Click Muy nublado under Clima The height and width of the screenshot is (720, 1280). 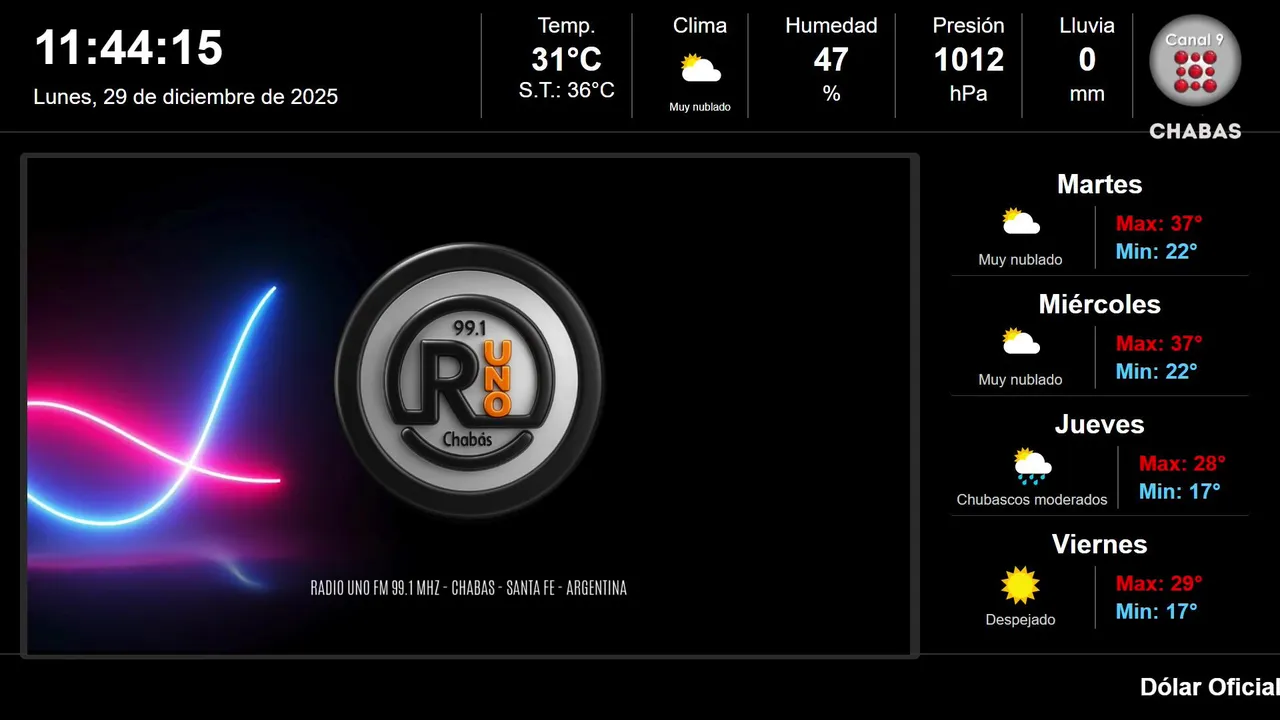tap(700, 107)
